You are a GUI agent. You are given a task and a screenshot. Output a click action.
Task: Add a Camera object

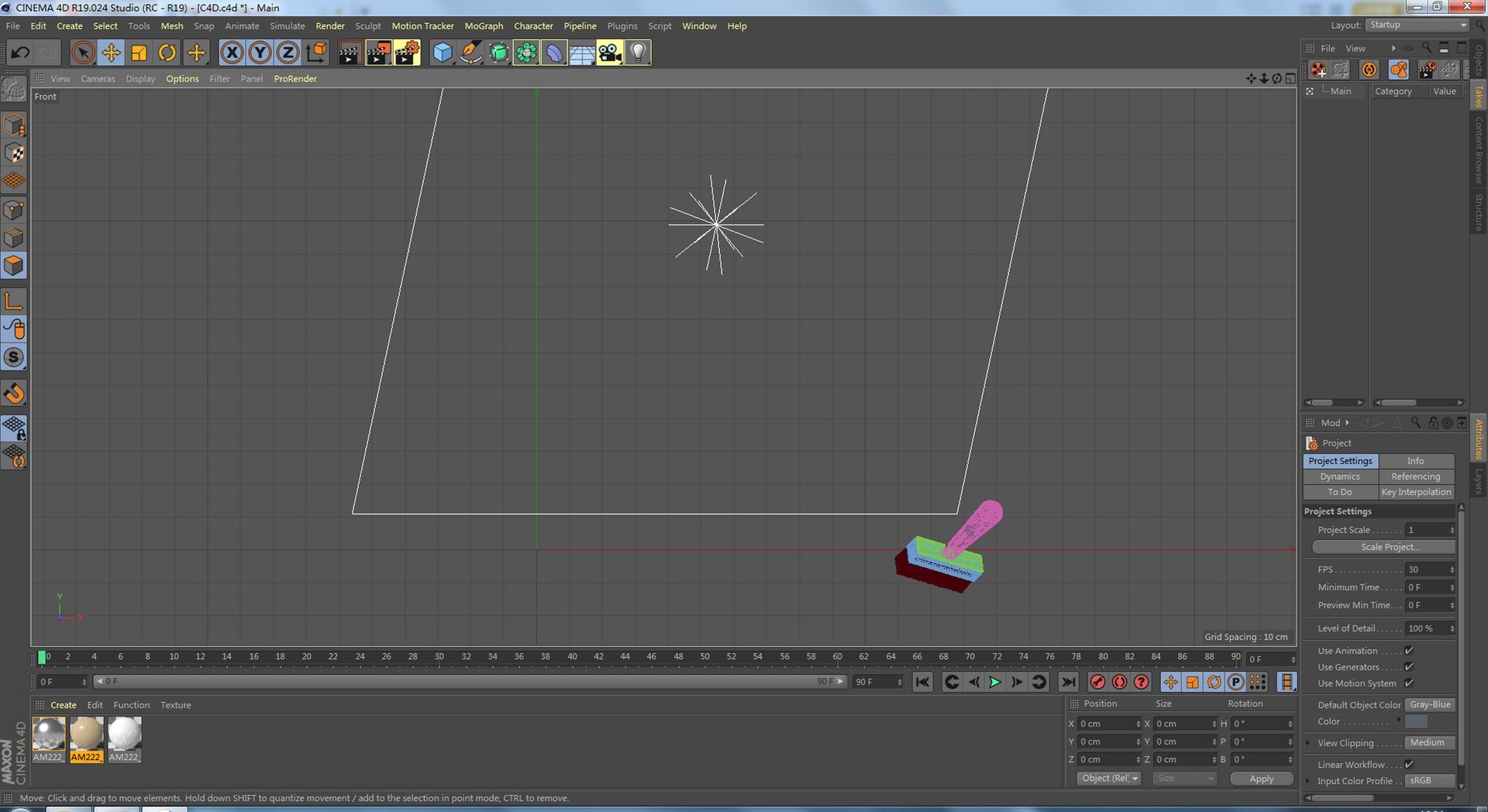point(610,53)
